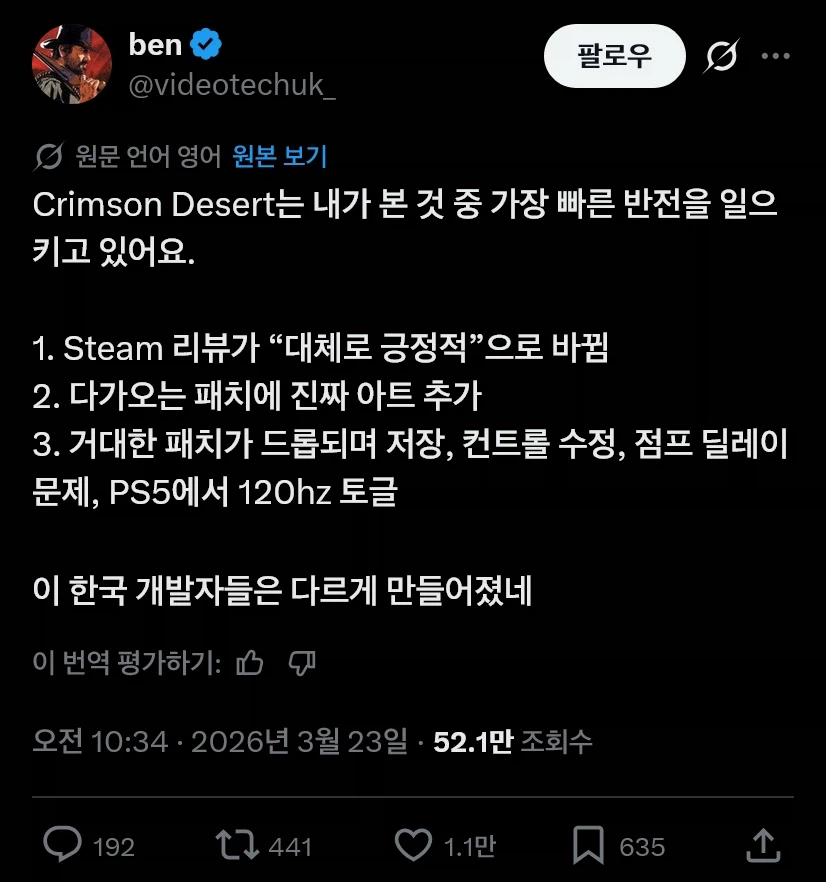Toggle the heart like icon
826x882 pixels.
point(413,846)
